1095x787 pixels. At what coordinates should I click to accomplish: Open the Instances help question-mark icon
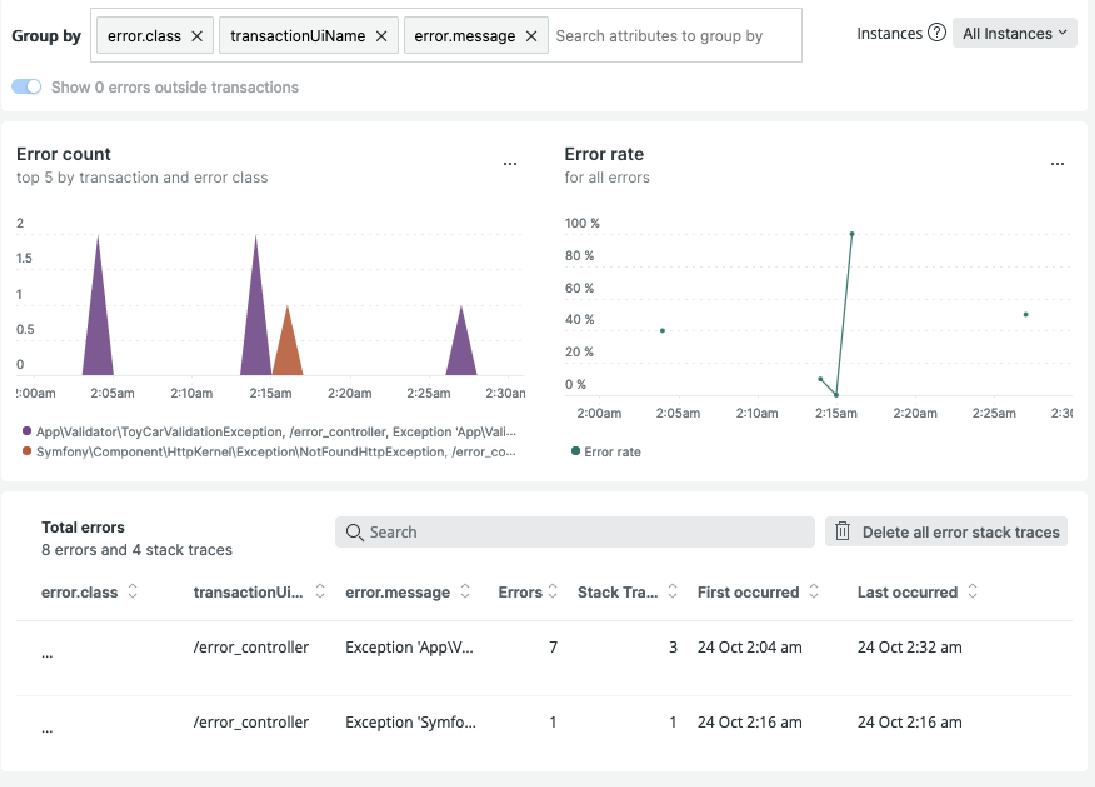(x=936, y=33)
